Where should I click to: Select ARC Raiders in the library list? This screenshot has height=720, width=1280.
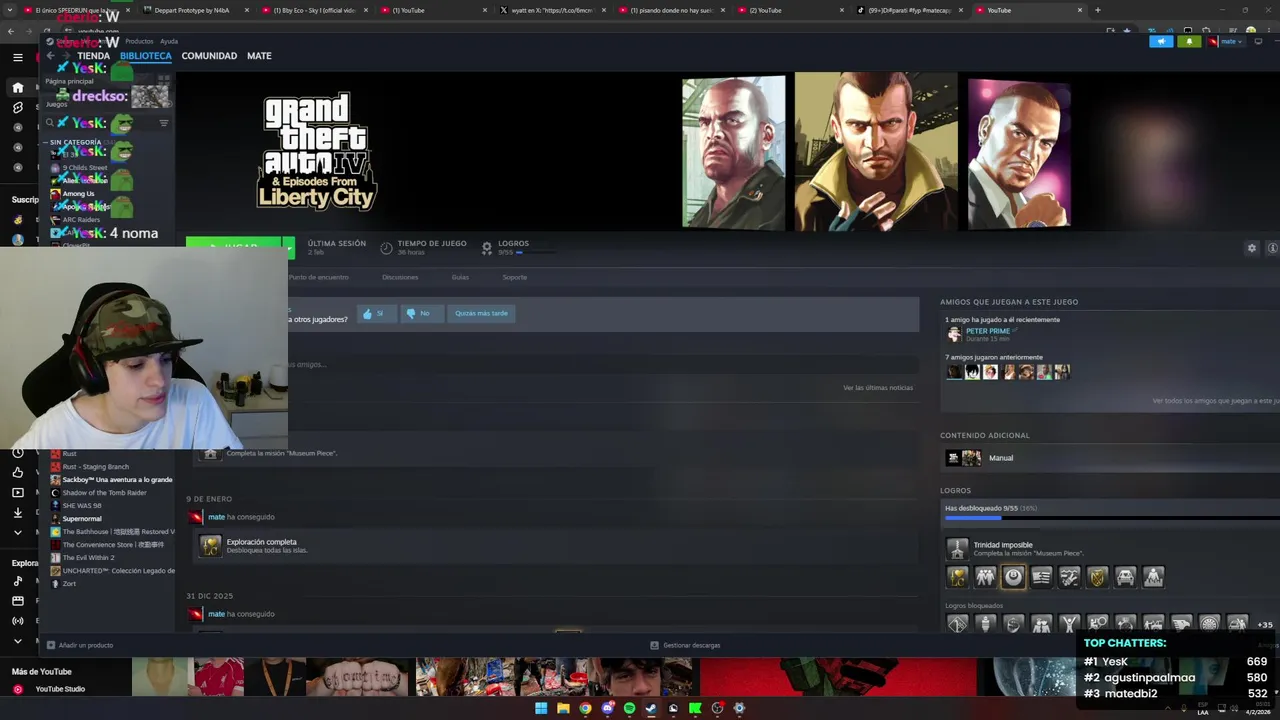81,220
